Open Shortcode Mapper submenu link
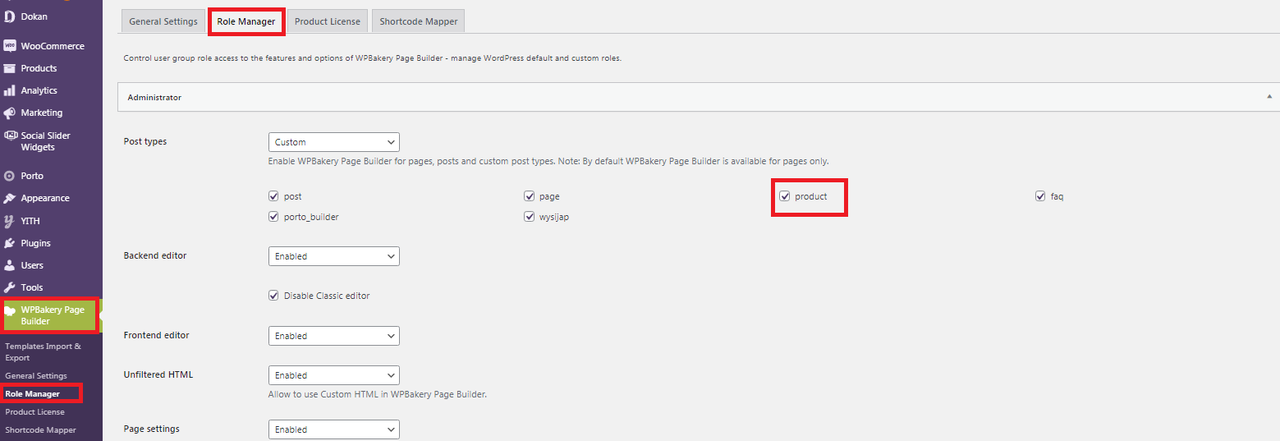The height and width of the screenshot is (441, 1280). (x=38, y=430)
